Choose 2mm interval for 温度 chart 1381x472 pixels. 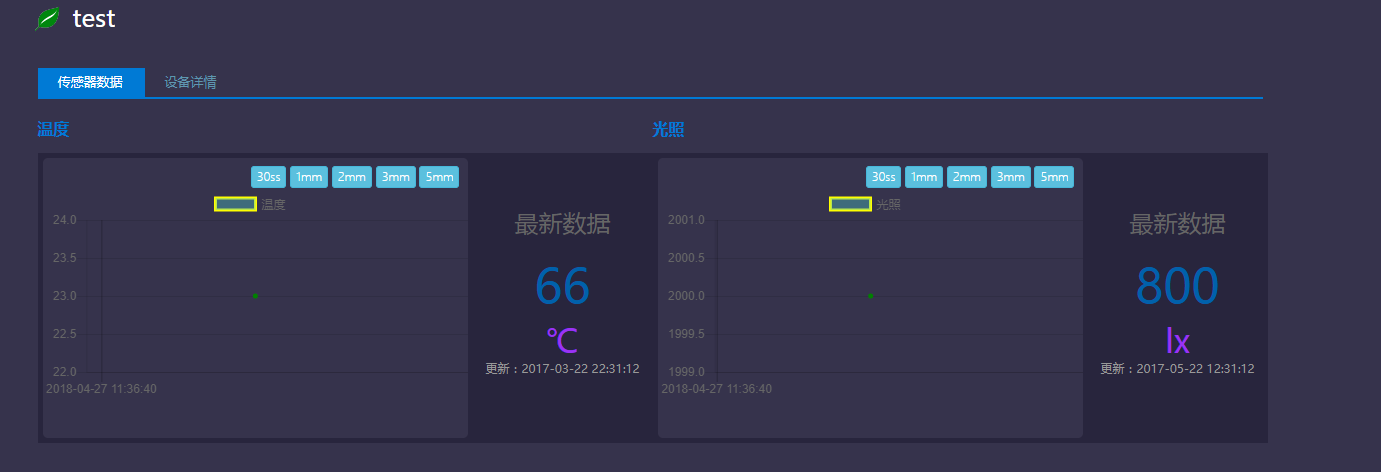tap(351, 177)
